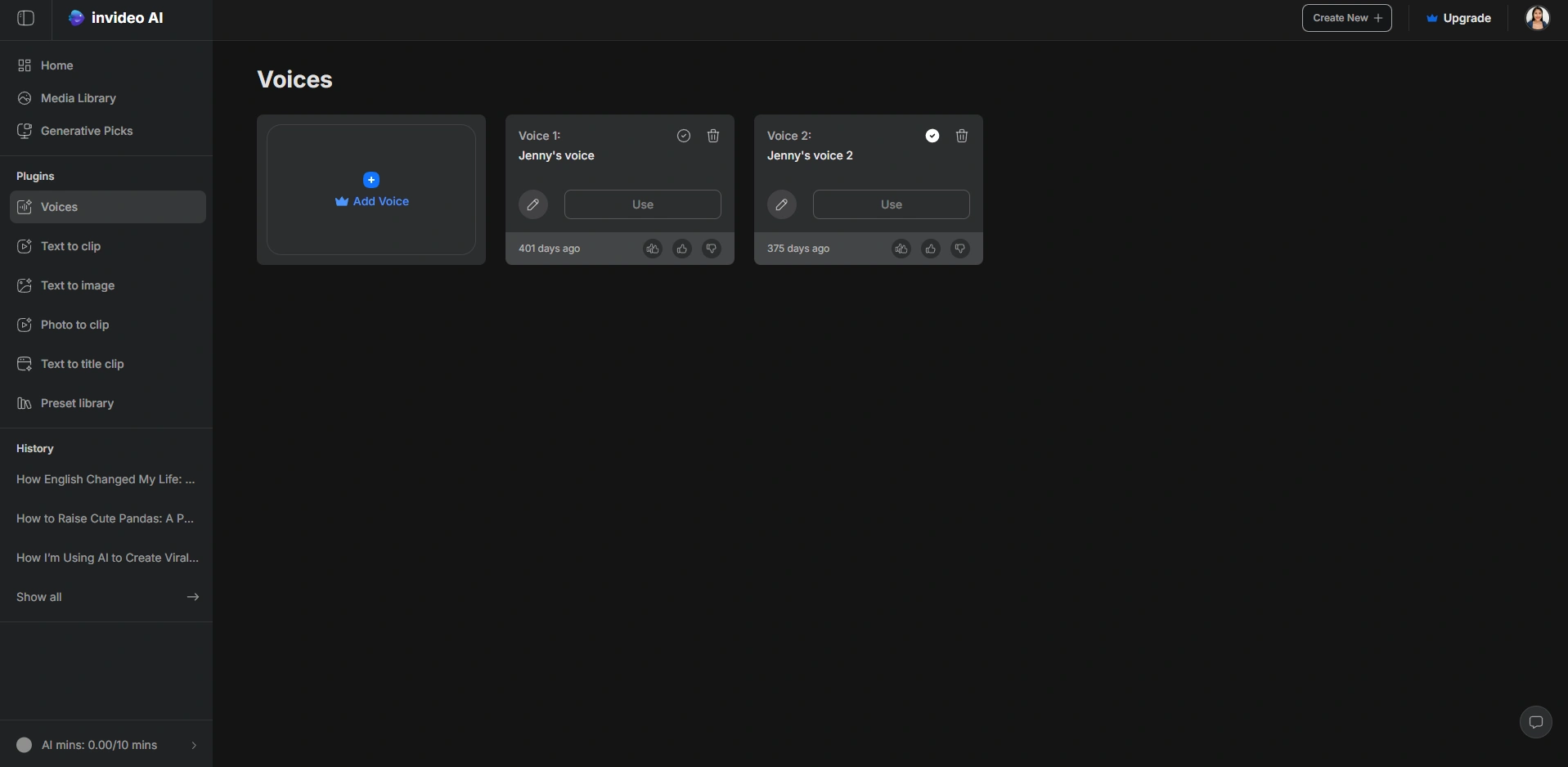Open the user profile avatar
Image resolution: width=1568 pixels, height=767 pixels.
point(1538,18)
